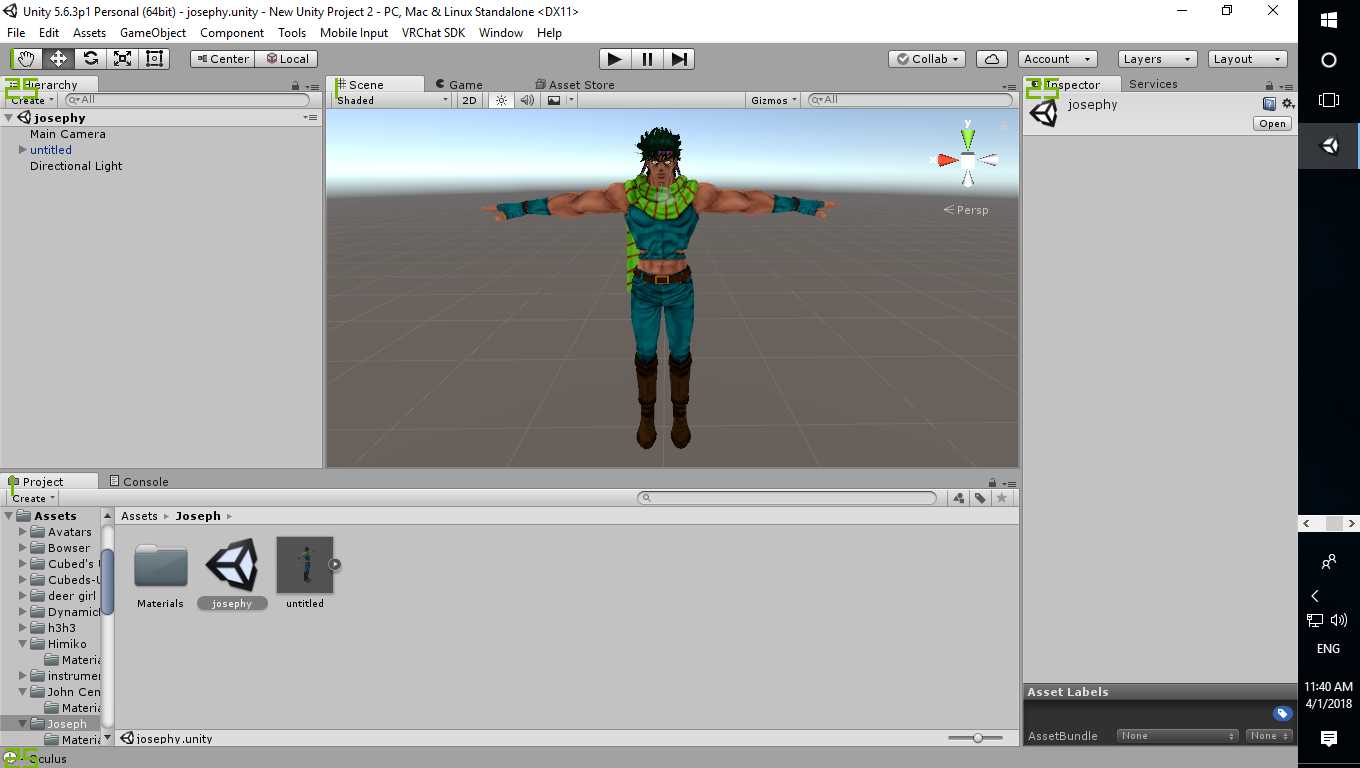Open the VRChat SDK menu
The height and width of the screenshot is (768, 1360).
(433, 33)
